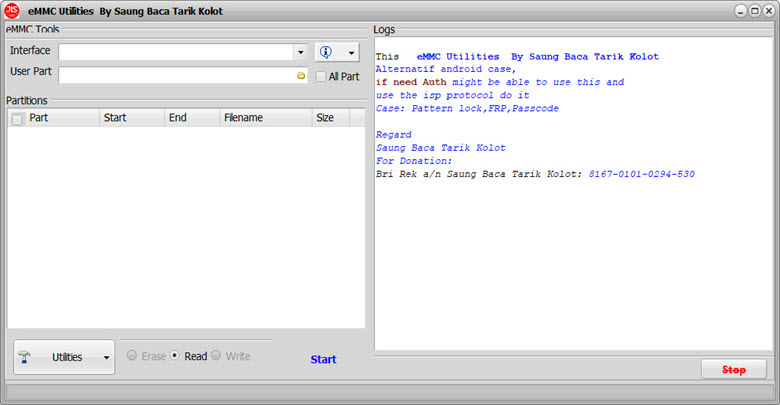Enable the All Part checkbox
Viewport: 780px width, 405px height.
(x=321, y=77)
